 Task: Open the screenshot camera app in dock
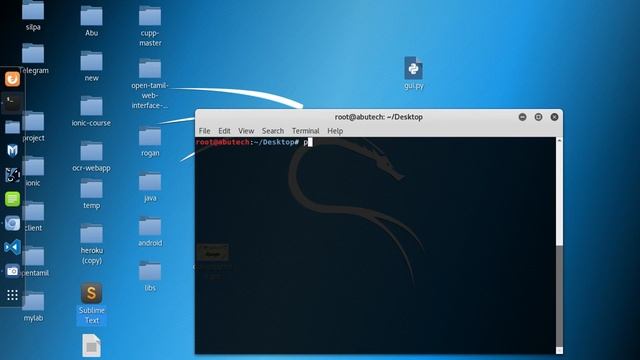tap(12, 271)
